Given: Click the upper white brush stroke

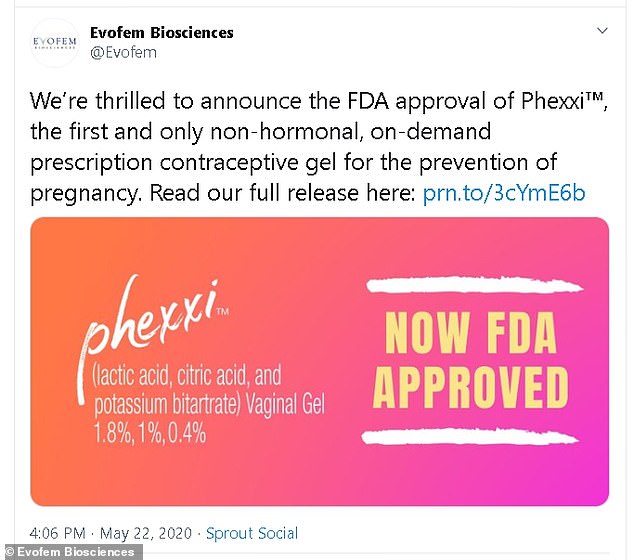Looking at the screenshot, I should 474,285.
